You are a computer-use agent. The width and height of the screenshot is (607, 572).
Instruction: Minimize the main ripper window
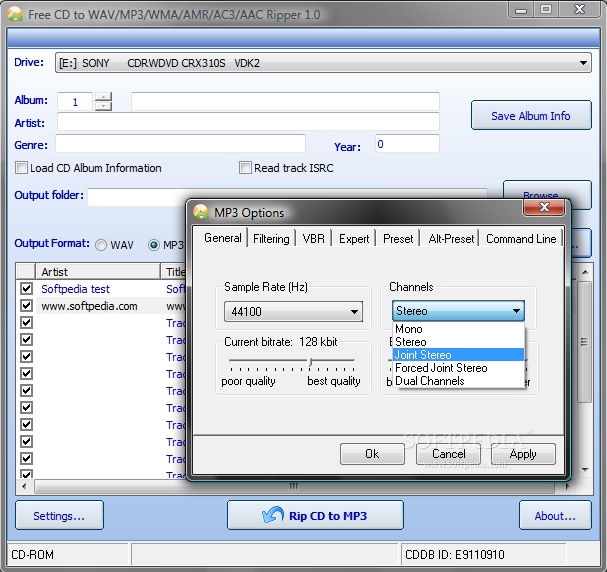coord(521,9)
